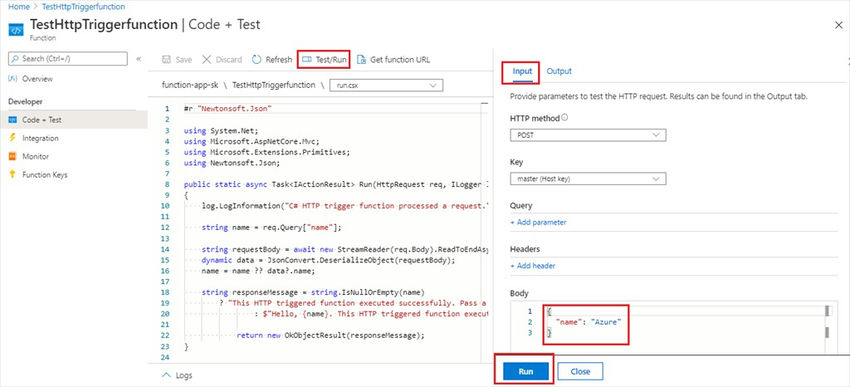
Task: Click into the sidebar Search box
Action: tap(68, 59)
